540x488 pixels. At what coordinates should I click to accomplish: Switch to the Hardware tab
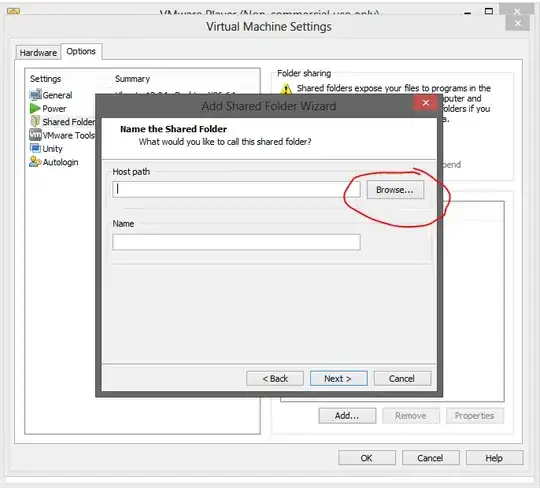(38, 53)
